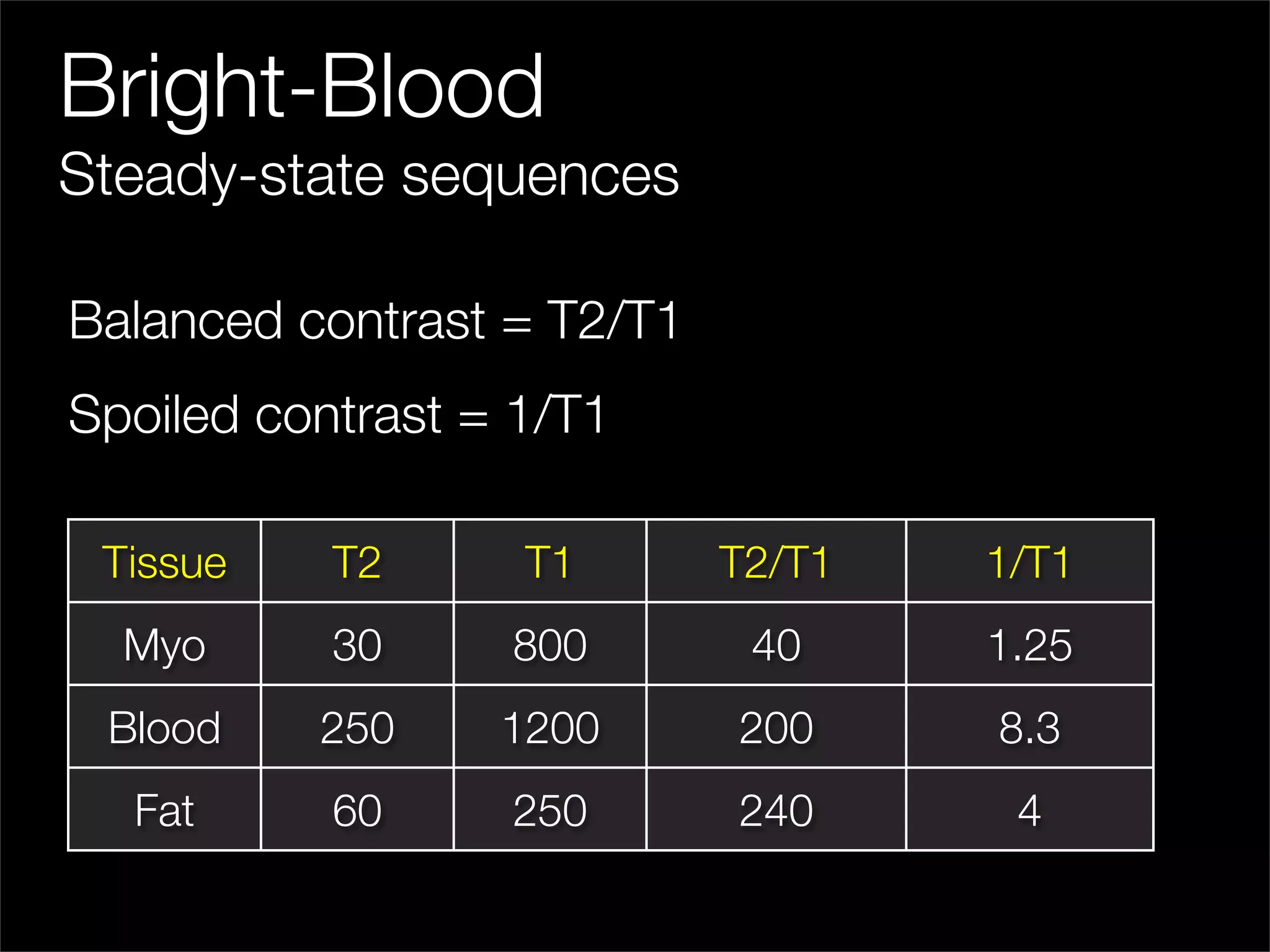Viewport: 1270px width, 952px height.
Task: Click the yellow "T2" column header
Action: coord(357,562)
